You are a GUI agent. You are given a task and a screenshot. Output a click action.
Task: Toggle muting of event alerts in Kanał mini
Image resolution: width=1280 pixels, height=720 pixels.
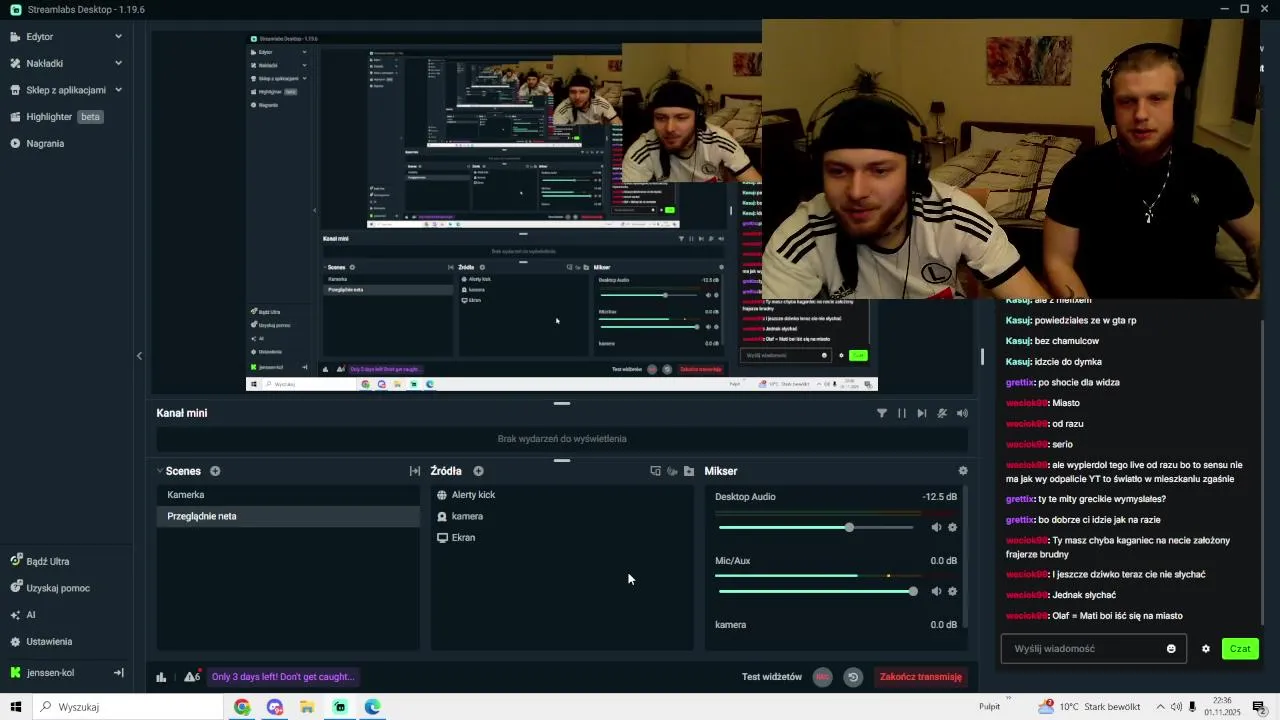click(942, 413)
